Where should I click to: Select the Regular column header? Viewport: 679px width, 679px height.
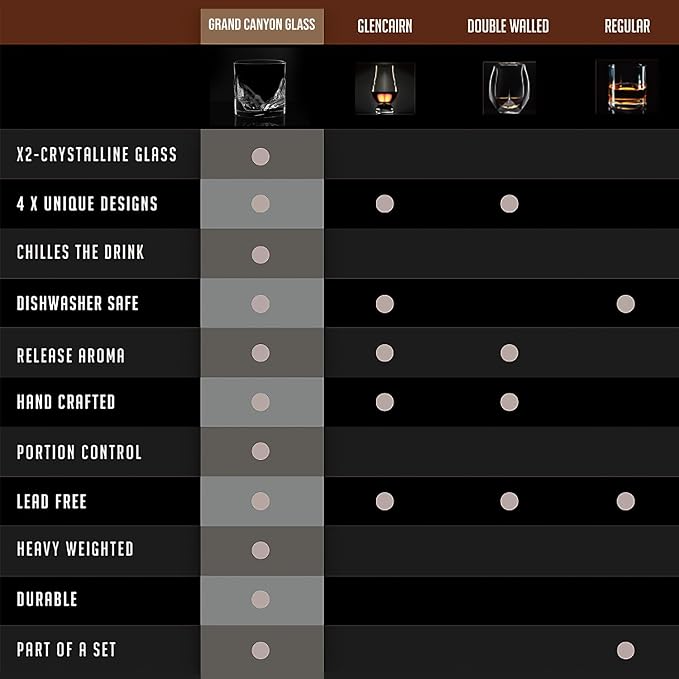(627, 26)
